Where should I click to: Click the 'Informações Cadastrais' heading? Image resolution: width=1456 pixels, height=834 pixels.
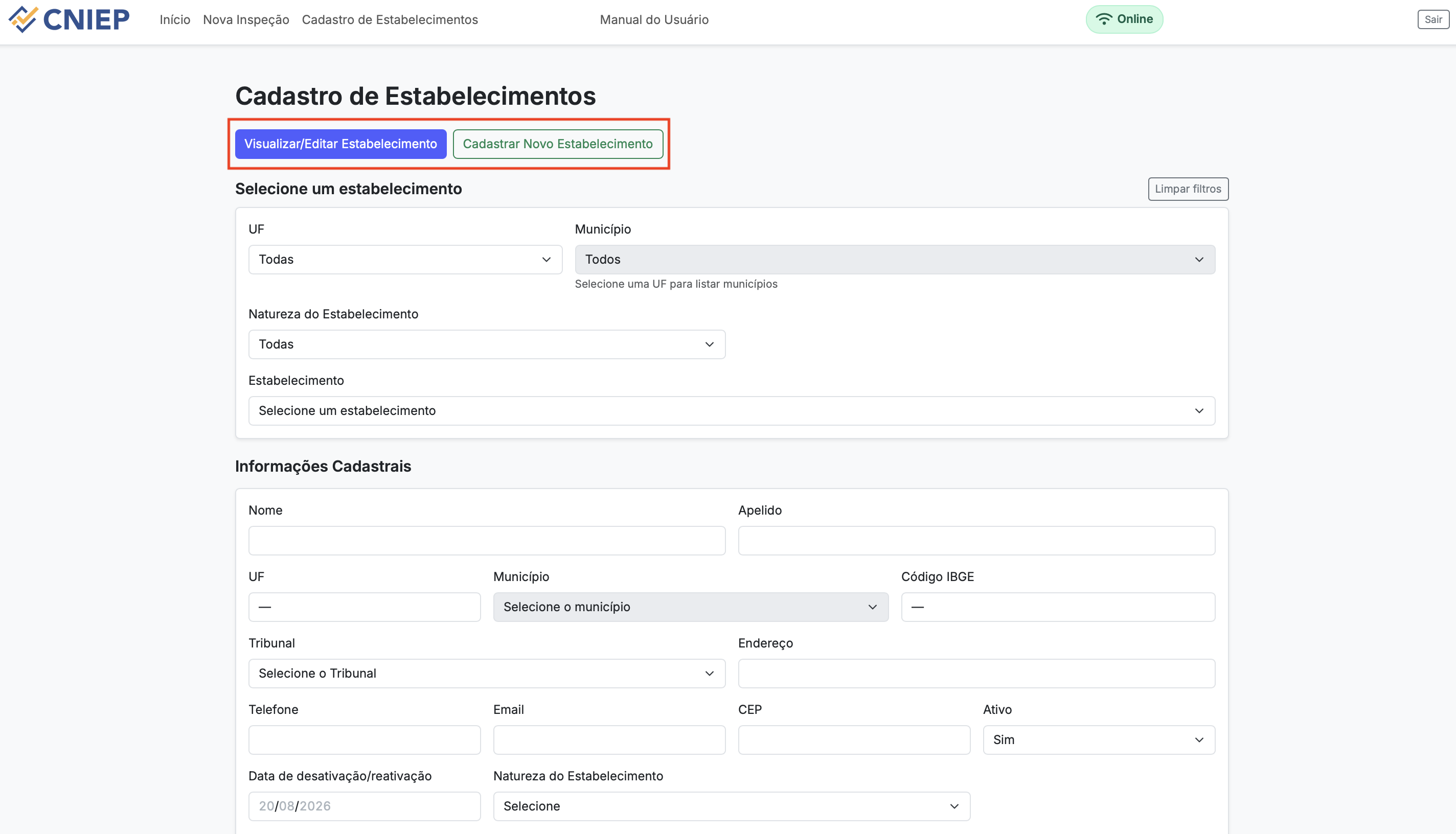(323, 466)
